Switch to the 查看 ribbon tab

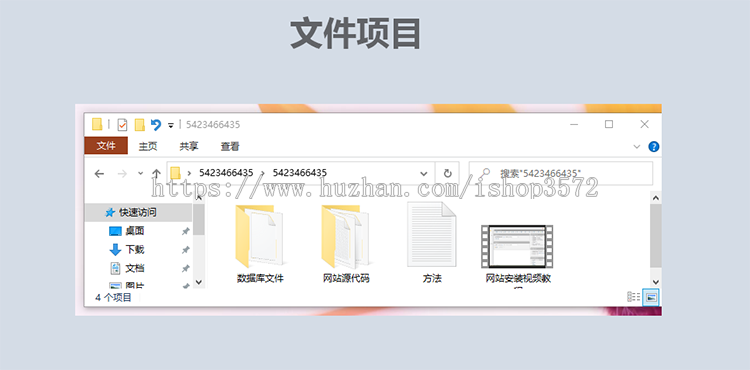(230, 146)
